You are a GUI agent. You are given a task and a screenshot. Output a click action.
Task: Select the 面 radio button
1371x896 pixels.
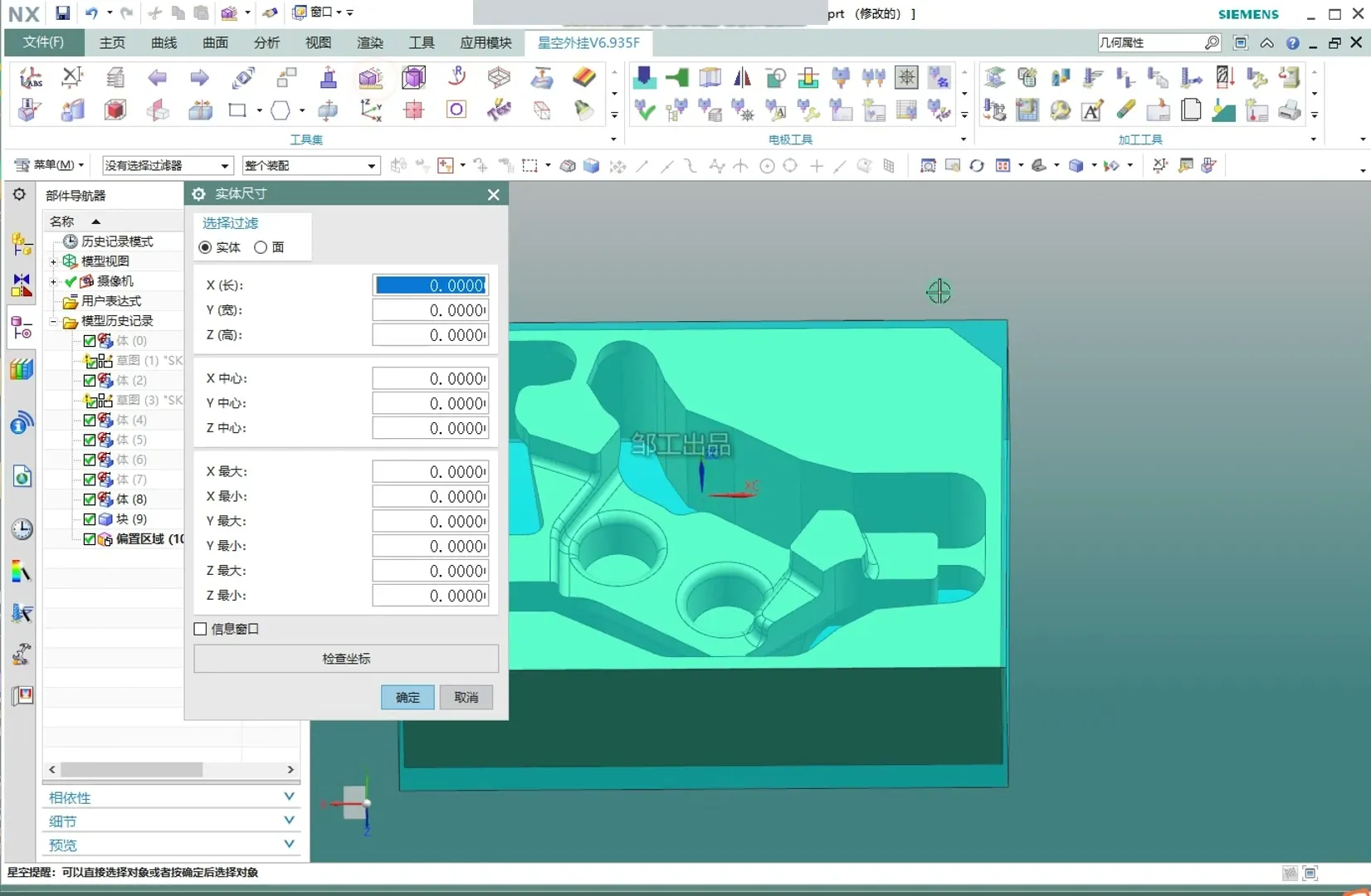261,247
